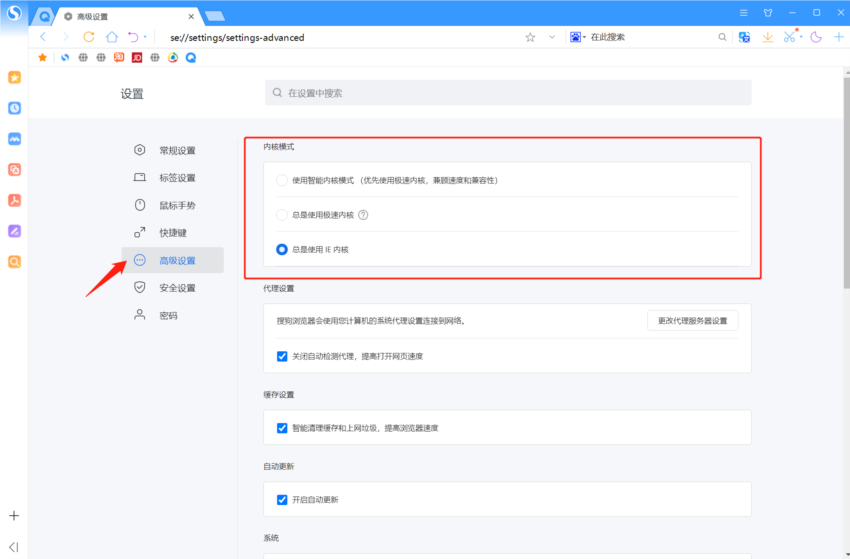The height and width of the screenshot is (559, 850).
Task: Focus the 在设置中搜索 search field
Action: tap(508, 93)
